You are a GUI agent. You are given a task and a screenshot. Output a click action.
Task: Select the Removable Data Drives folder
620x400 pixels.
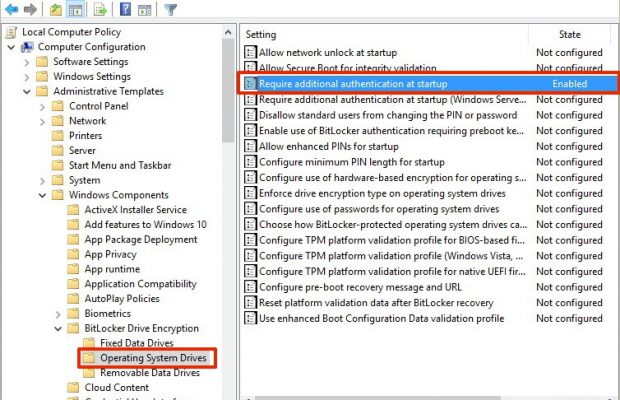tap(149, 372)
